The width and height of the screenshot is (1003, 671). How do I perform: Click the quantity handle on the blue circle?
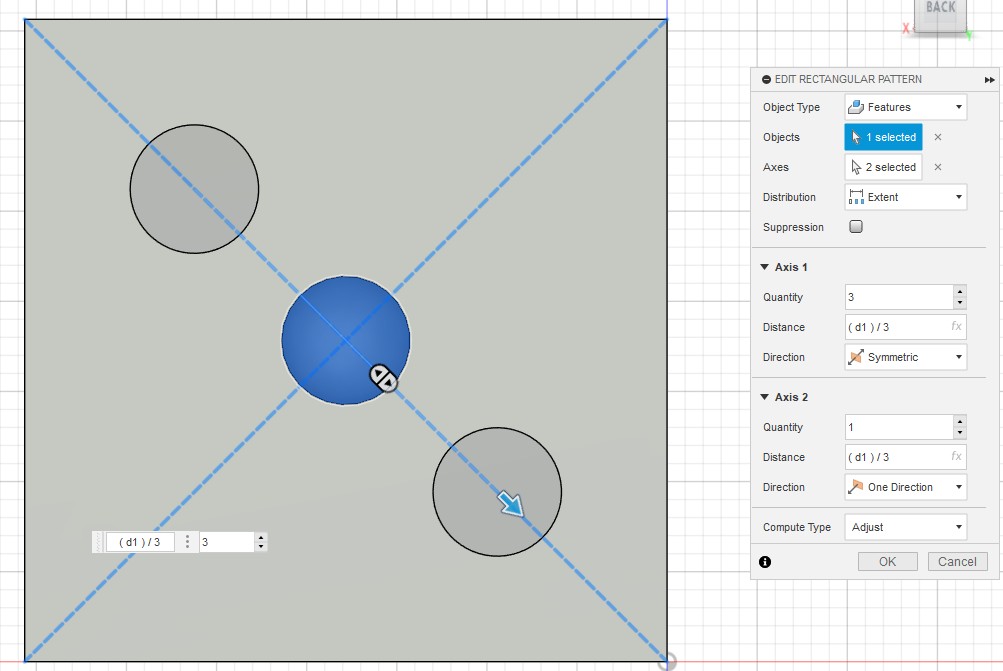pyautogui.click(x=384, y=378)
